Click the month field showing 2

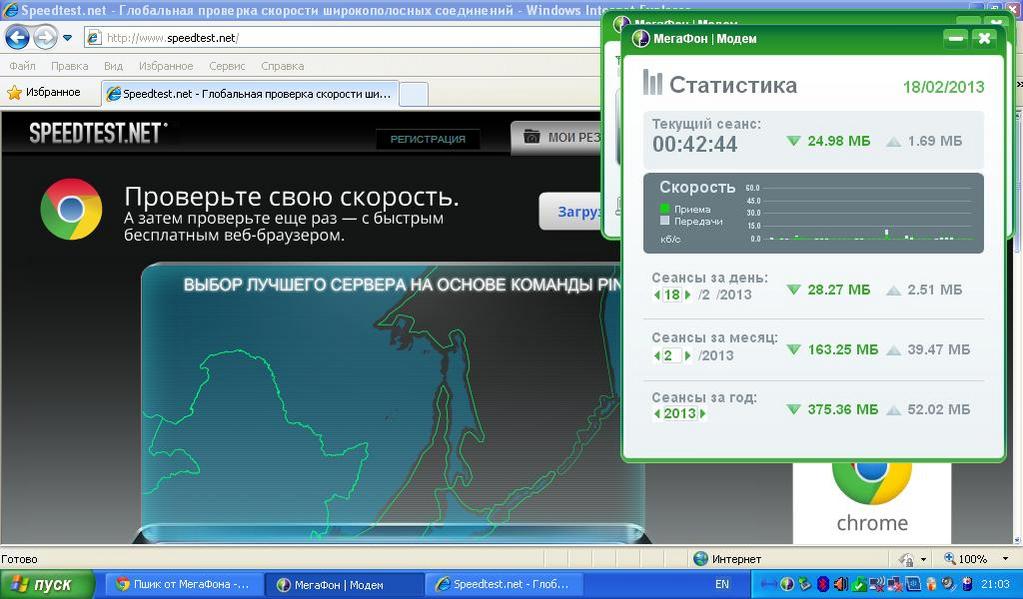click(x=672, y=356)
